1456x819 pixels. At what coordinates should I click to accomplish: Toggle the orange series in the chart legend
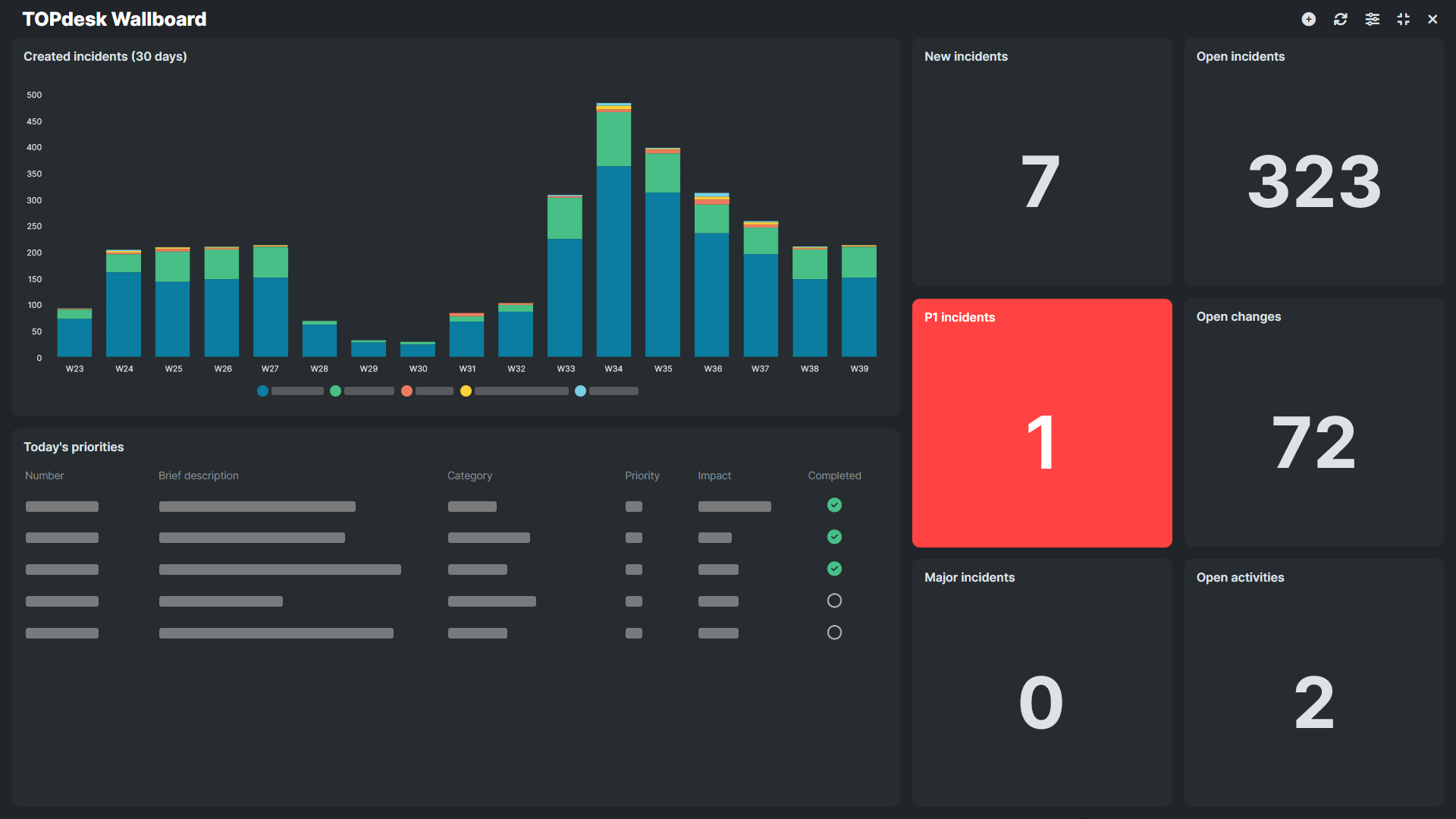click(x=407, y=391)
